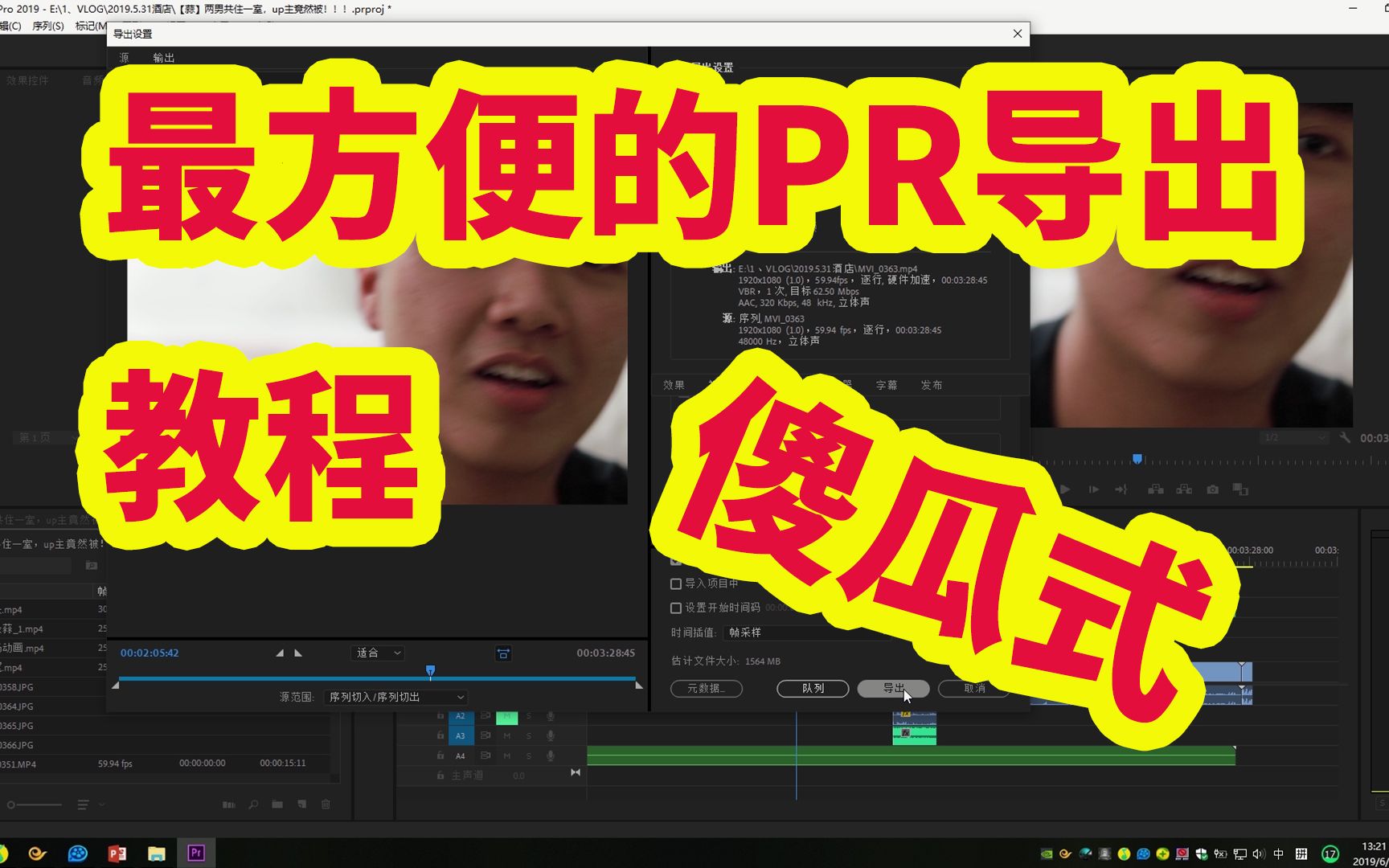
Task: Open the 源范围 序列切入/序列切出 dropdown
Action: point(395,697)
